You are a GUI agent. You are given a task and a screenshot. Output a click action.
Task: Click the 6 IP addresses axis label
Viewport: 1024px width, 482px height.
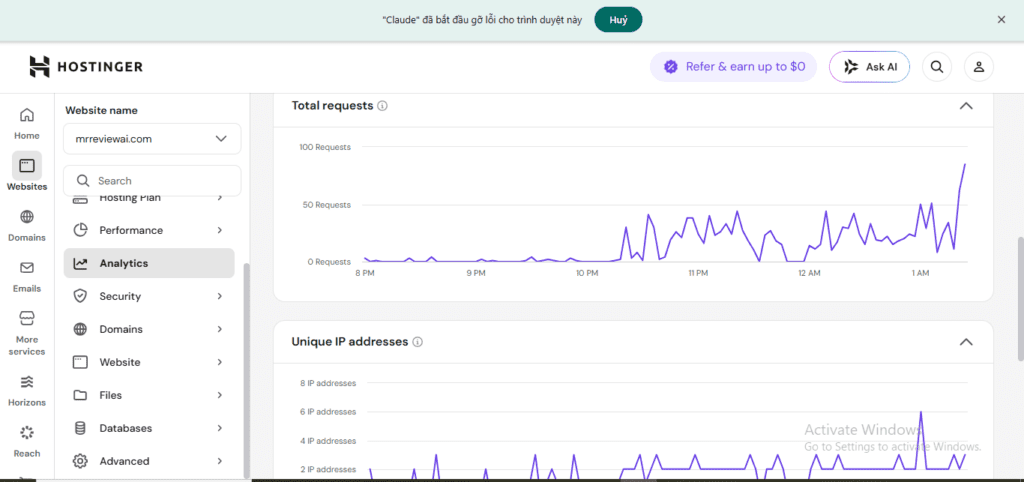(328, 411)
